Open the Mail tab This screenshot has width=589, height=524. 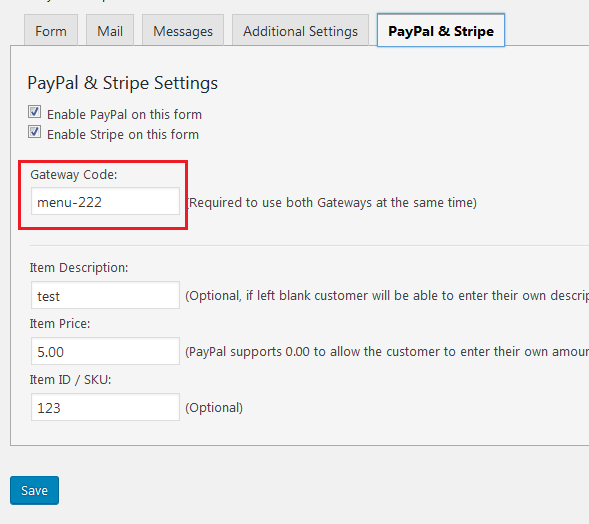pos(110,30)
